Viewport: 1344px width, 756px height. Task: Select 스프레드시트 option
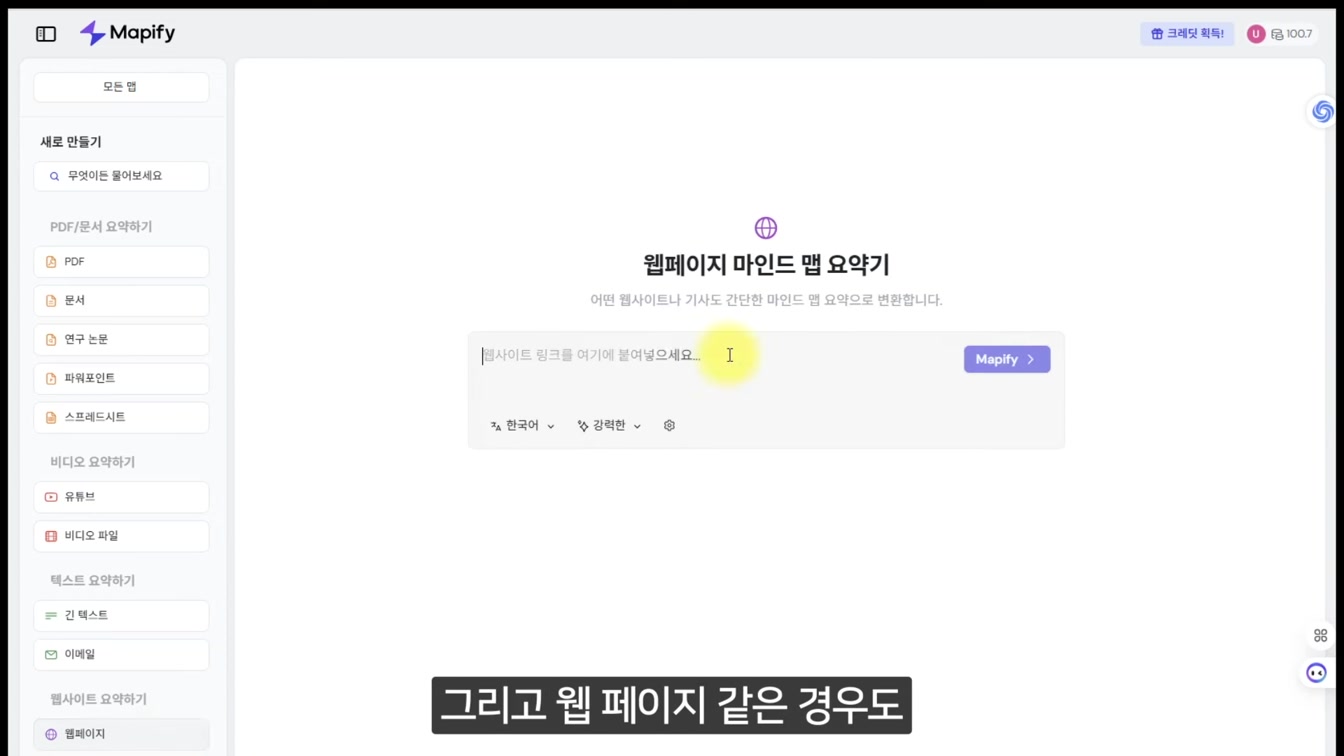pos(121,418)
